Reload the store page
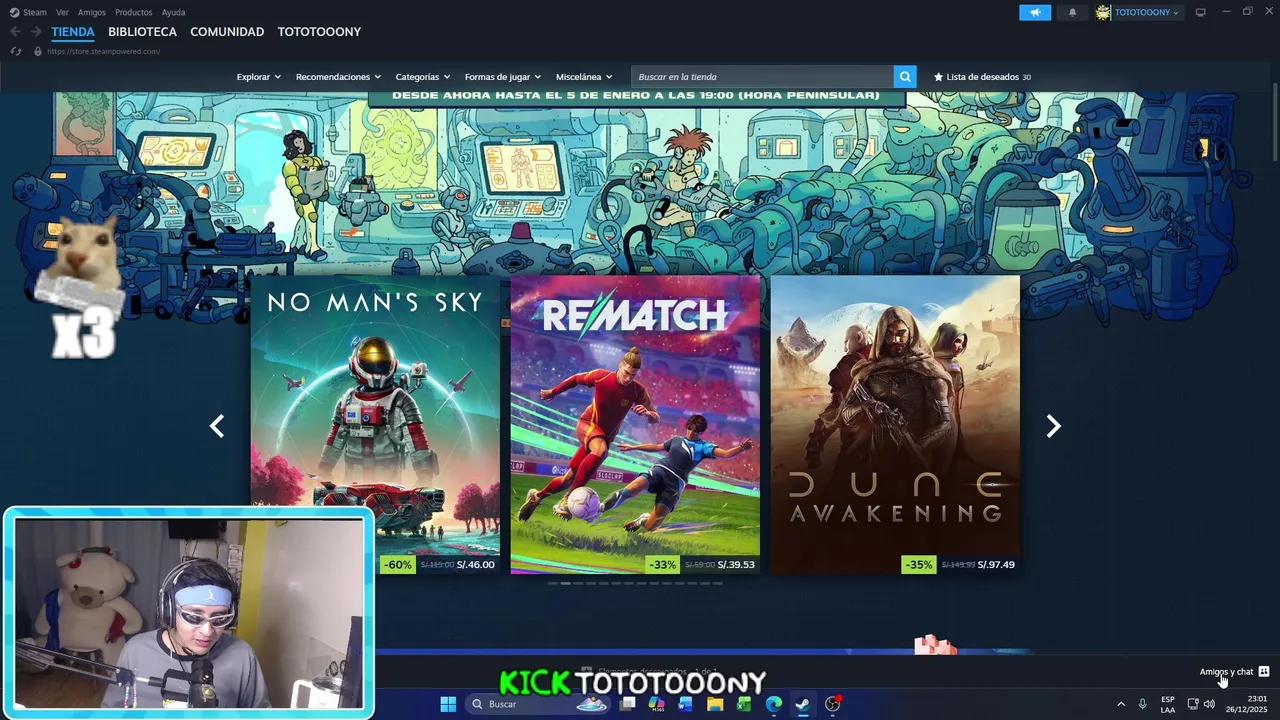Image resolution: width=1280 pixels, height=720 pixels. pos(15,51)
